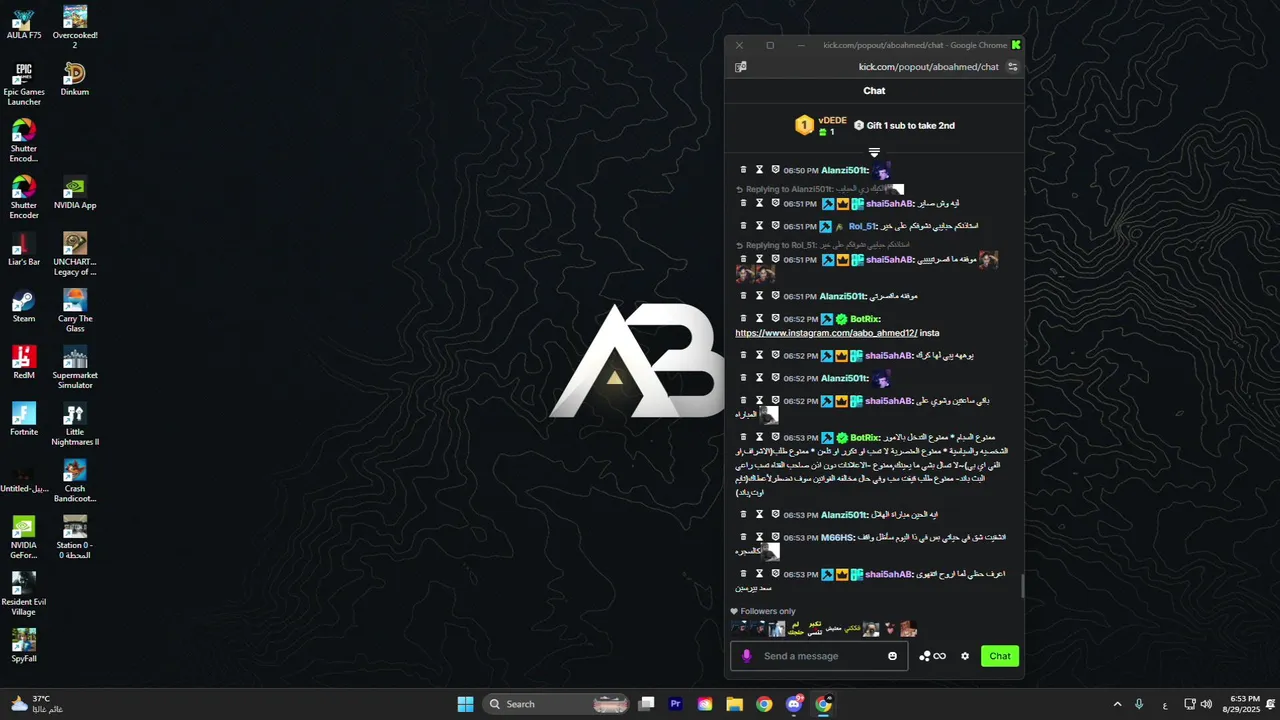Screen dimensions: 1280x720
Task: Timeout Alanzi501t using hourglass at 06:50 PM
Action: (759, 170)
